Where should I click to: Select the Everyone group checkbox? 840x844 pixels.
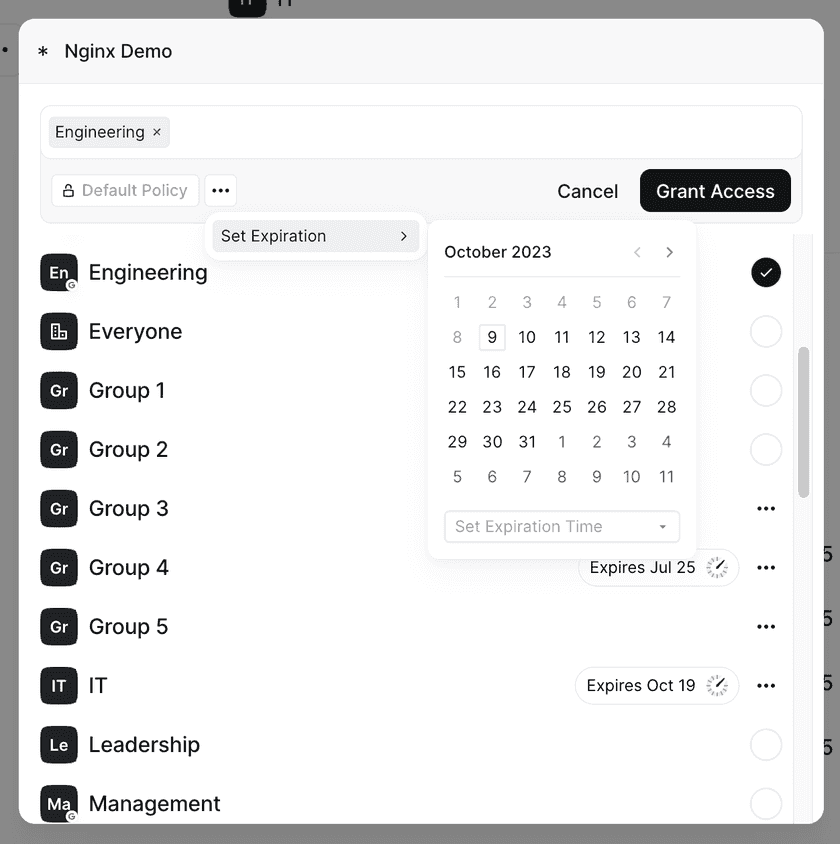(766, 332)
